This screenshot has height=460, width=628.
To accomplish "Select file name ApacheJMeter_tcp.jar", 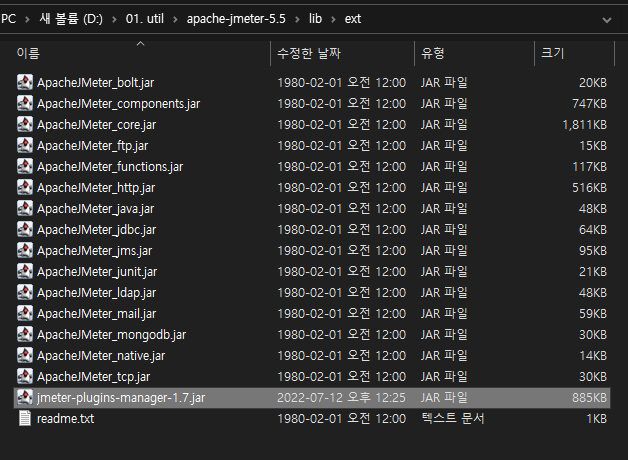I will (x=93, y=377).
